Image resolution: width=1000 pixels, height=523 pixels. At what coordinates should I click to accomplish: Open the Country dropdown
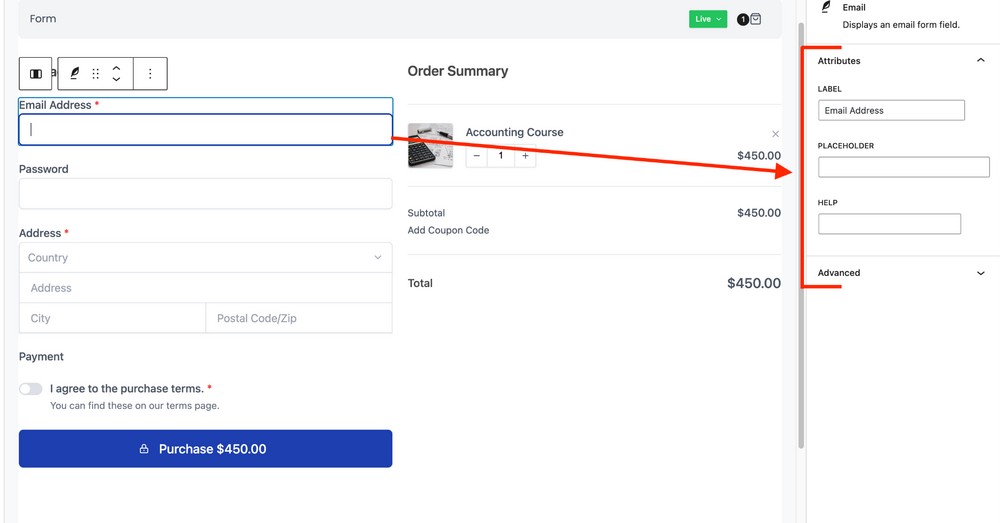point(205,258)
